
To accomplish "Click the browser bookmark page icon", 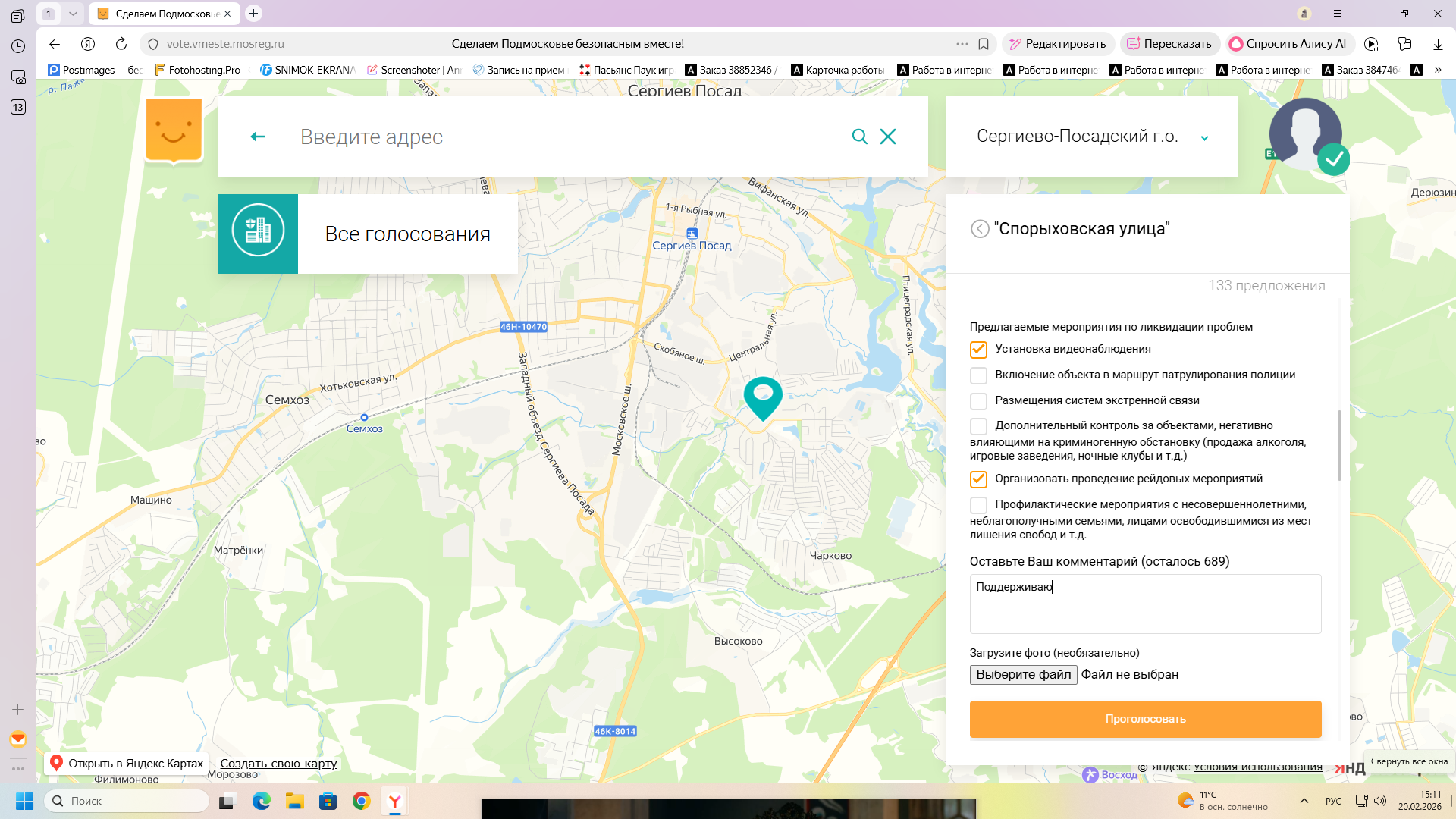I will pyautogui.click(x=984, y=44).
